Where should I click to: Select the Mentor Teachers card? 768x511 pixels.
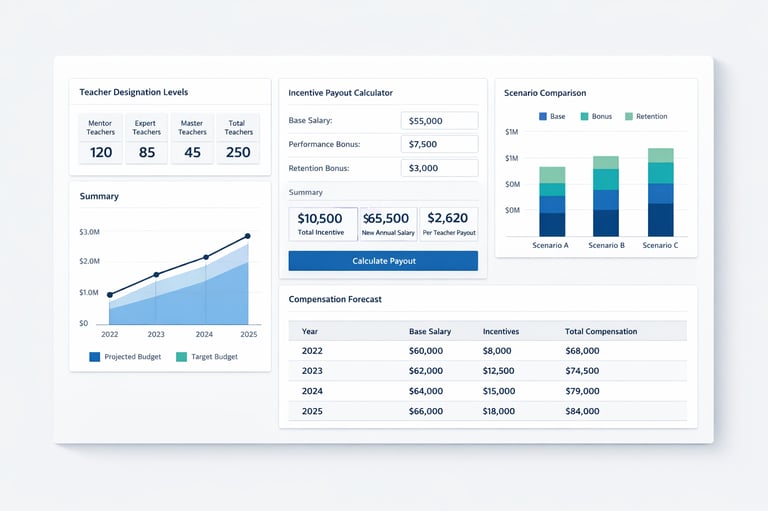pyautogui.click(x=100, y=139)
